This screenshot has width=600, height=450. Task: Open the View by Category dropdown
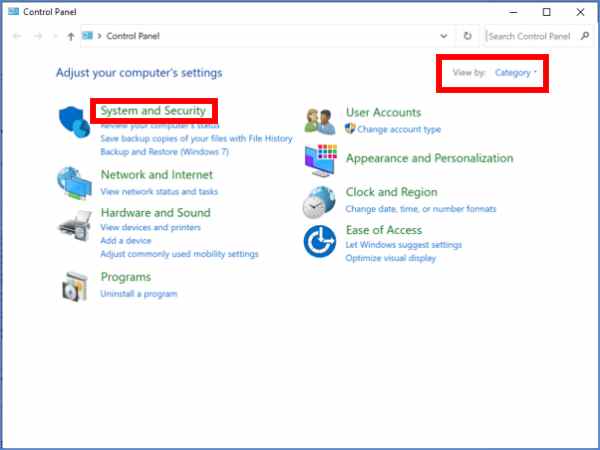coord(515,73)
